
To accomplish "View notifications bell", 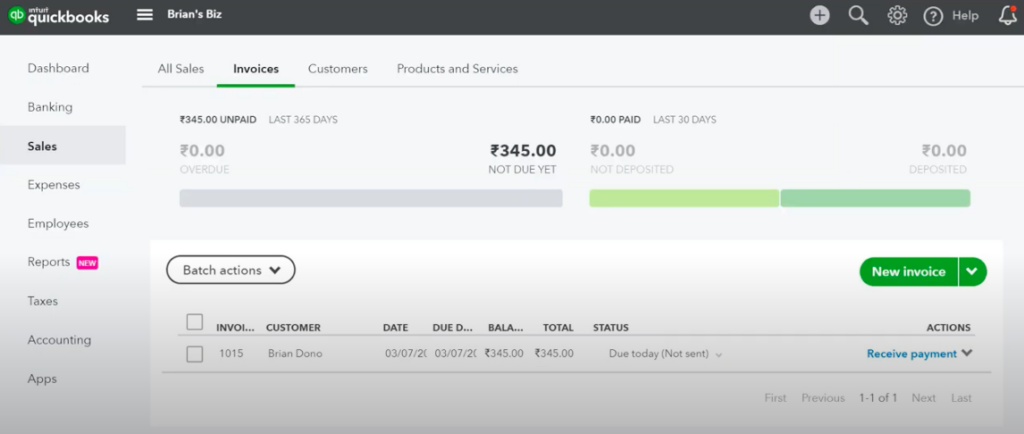I will (x=1008, y=16).
